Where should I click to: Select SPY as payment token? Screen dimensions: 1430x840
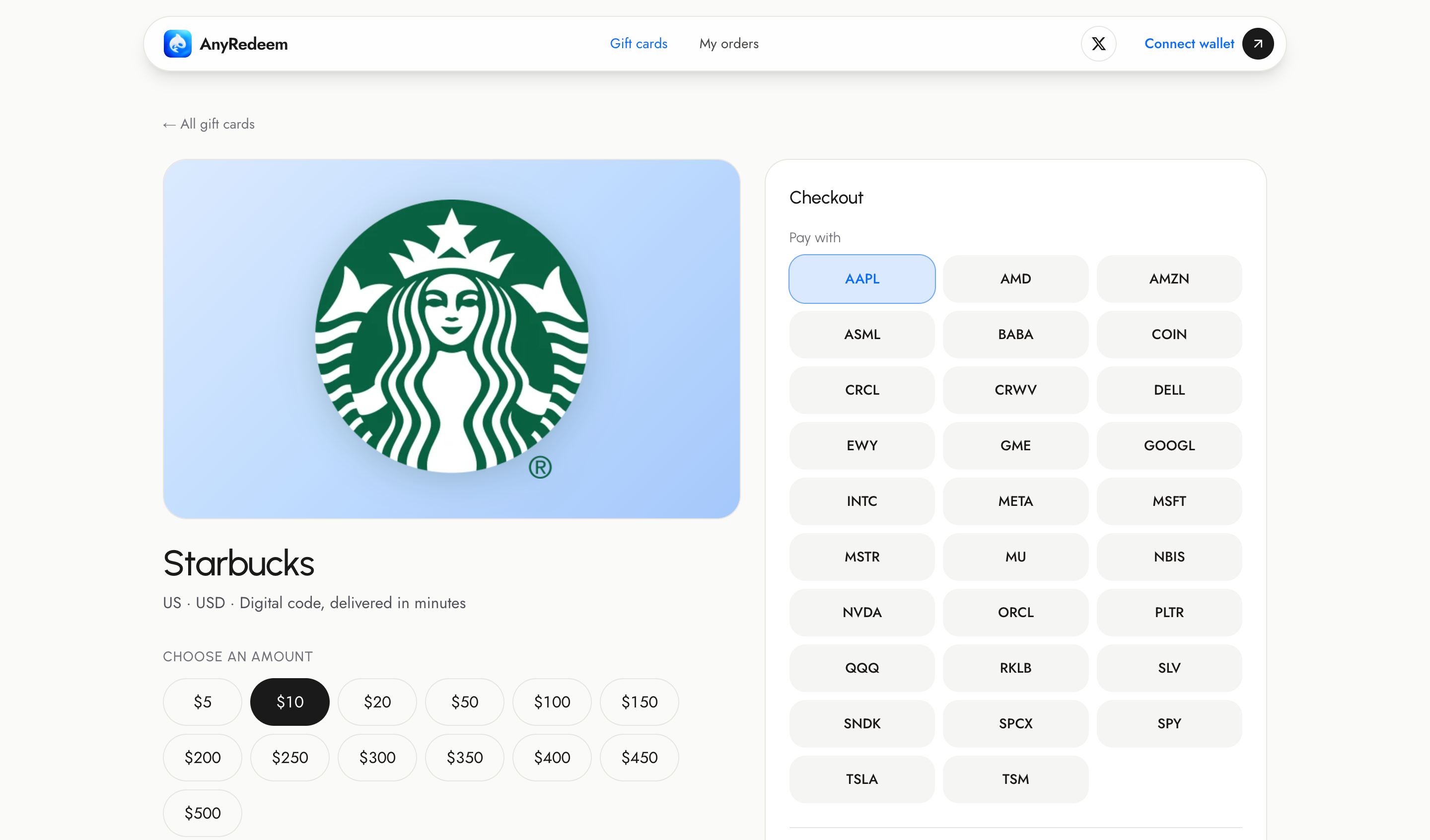pos(1169,724)
